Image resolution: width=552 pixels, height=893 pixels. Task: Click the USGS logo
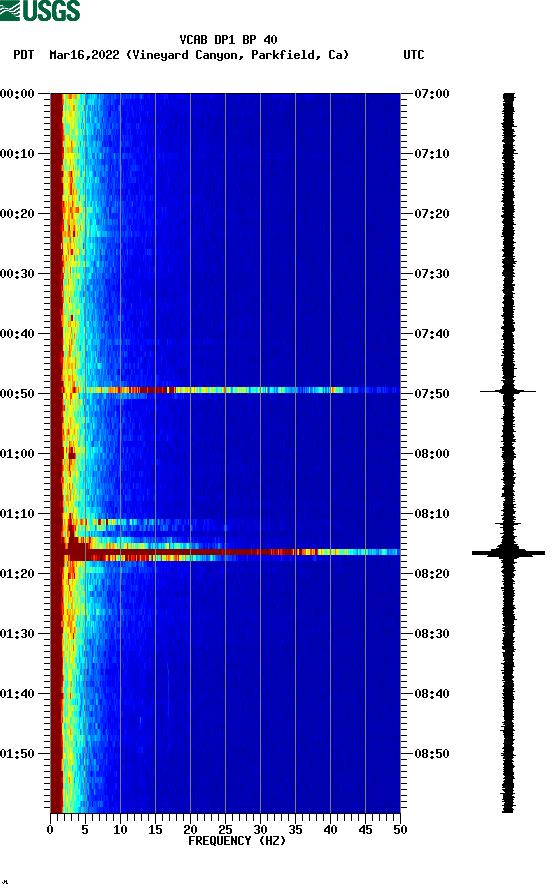pyautogui.click(x=40, y=10)
